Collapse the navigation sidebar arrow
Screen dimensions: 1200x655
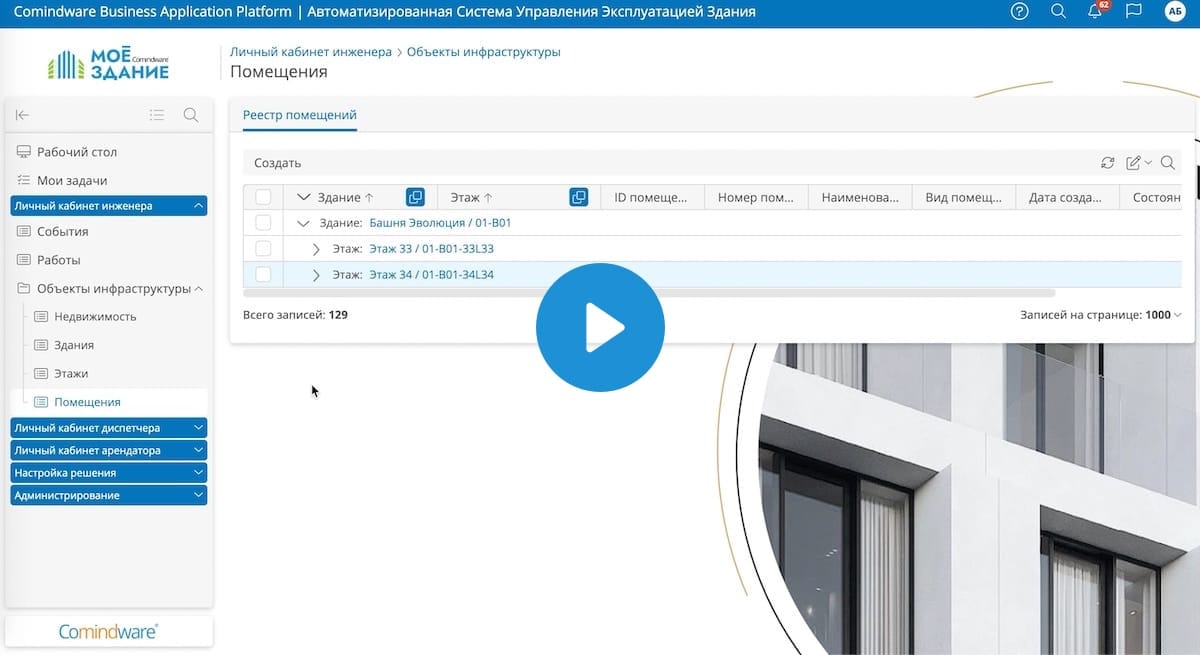[x=23, y=115]
